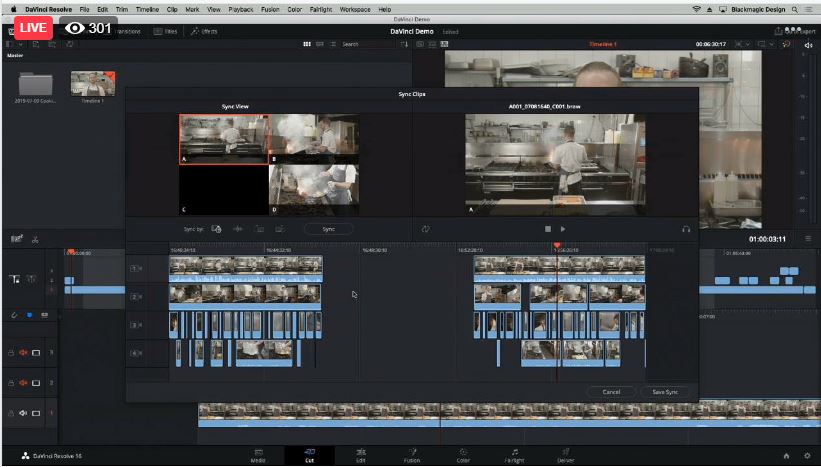Open the Effects panel in toolbar

(x=203, y=31)
